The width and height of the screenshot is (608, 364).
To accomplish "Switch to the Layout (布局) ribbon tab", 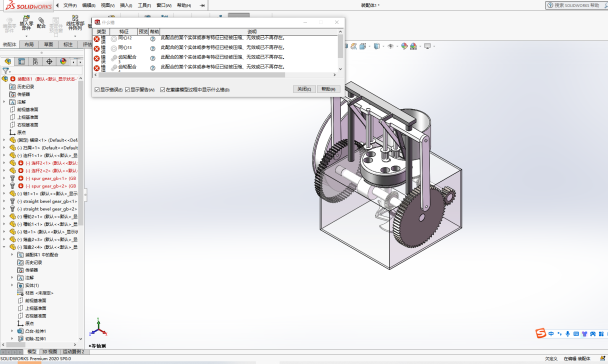I will (x=29, y=44).
